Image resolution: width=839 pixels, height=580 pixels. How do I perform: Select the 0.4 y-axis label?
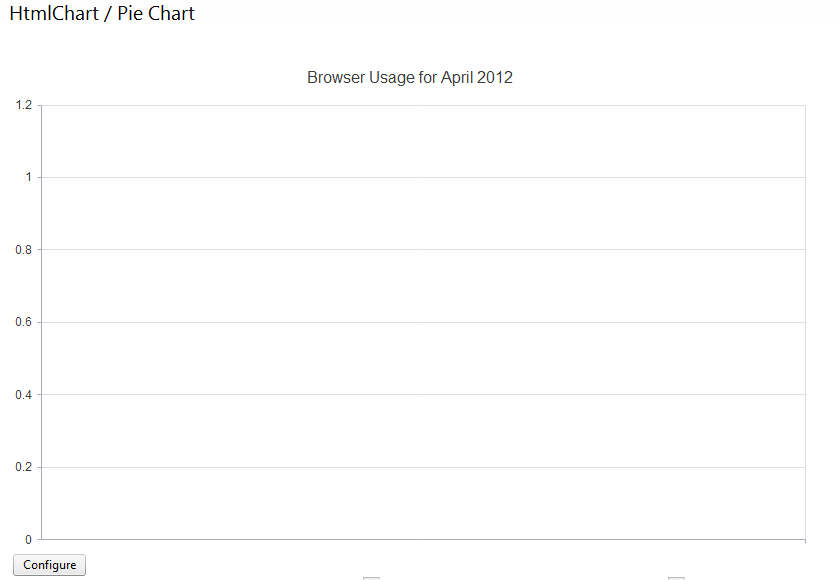[24, 395]
